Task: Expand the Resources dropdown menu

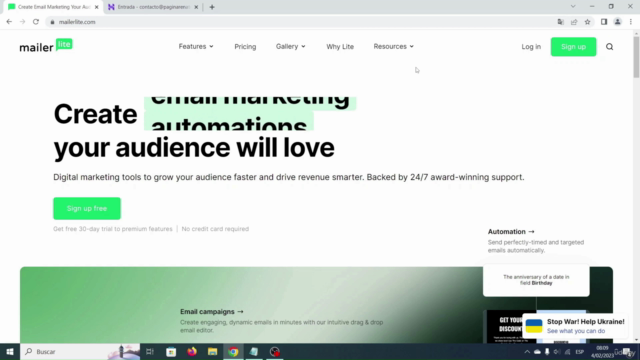Action: click(393, 47)
